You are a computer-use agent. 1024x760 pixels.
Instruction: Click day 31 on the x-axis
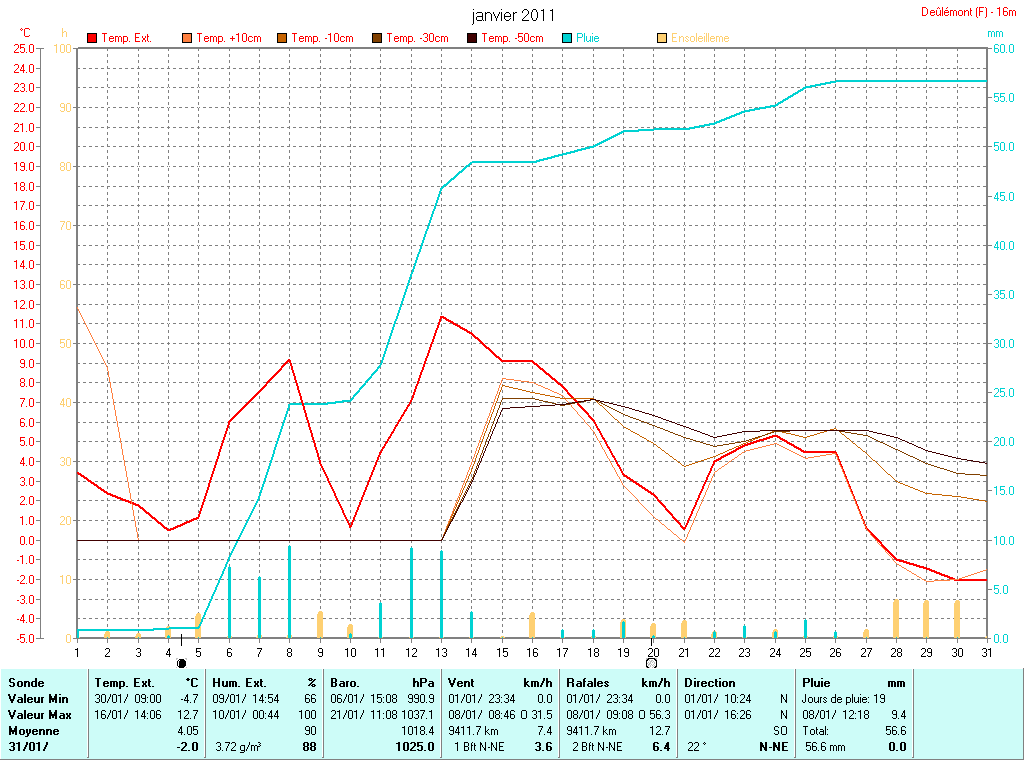pyautogui.click(x=986, y=652)
